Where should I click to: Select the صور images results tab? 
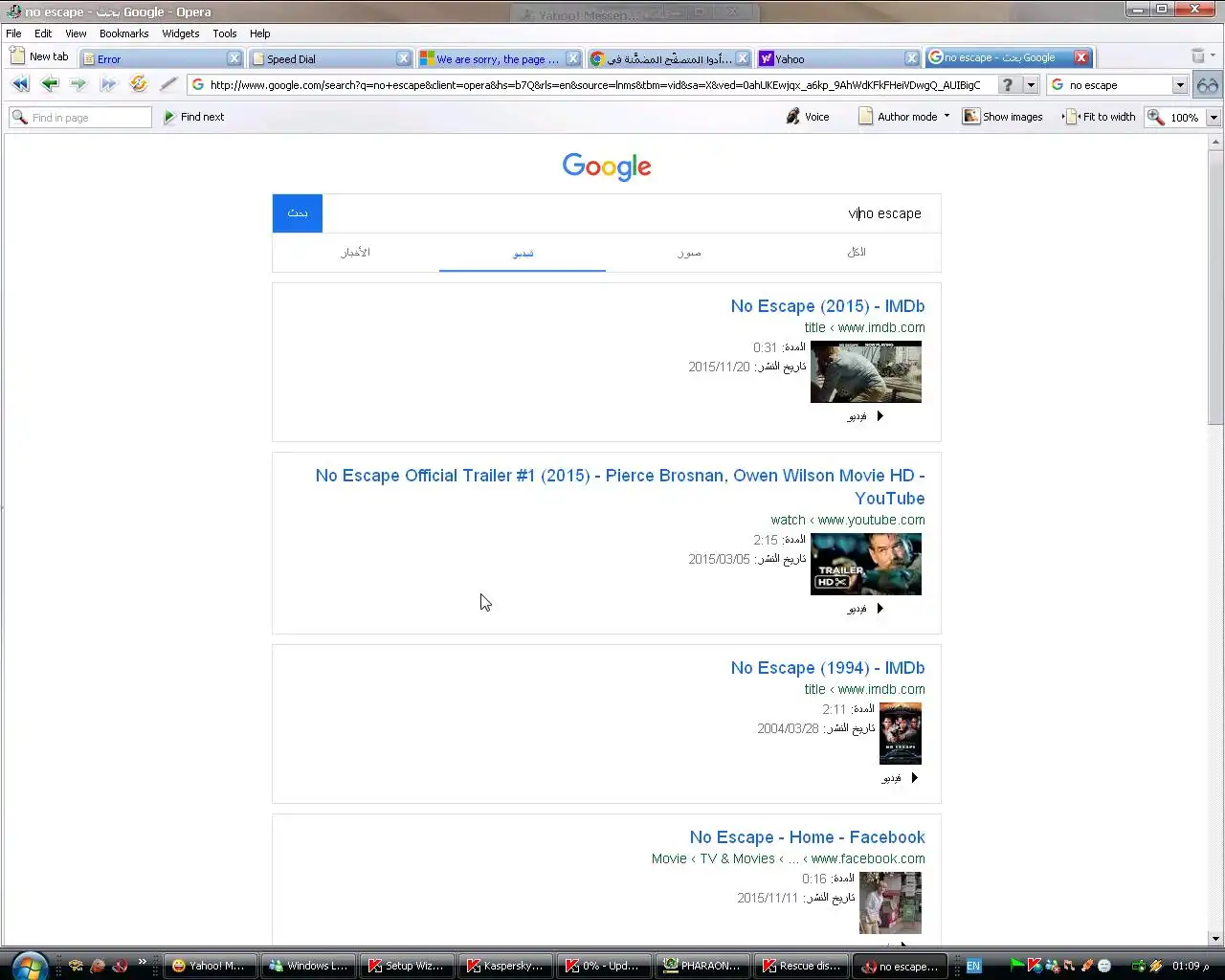689,253
